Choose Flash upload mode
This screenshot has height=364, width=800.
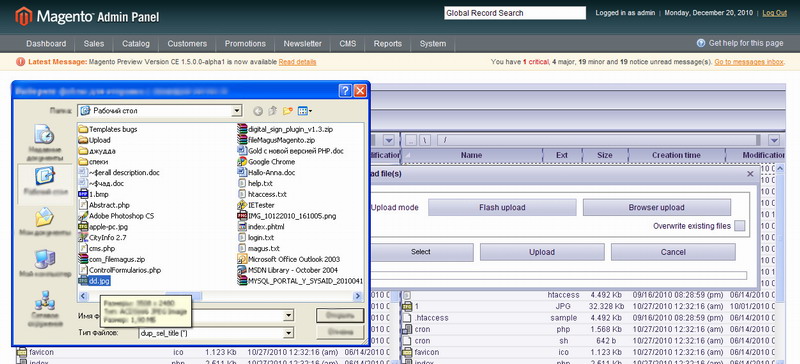[502, 207]
